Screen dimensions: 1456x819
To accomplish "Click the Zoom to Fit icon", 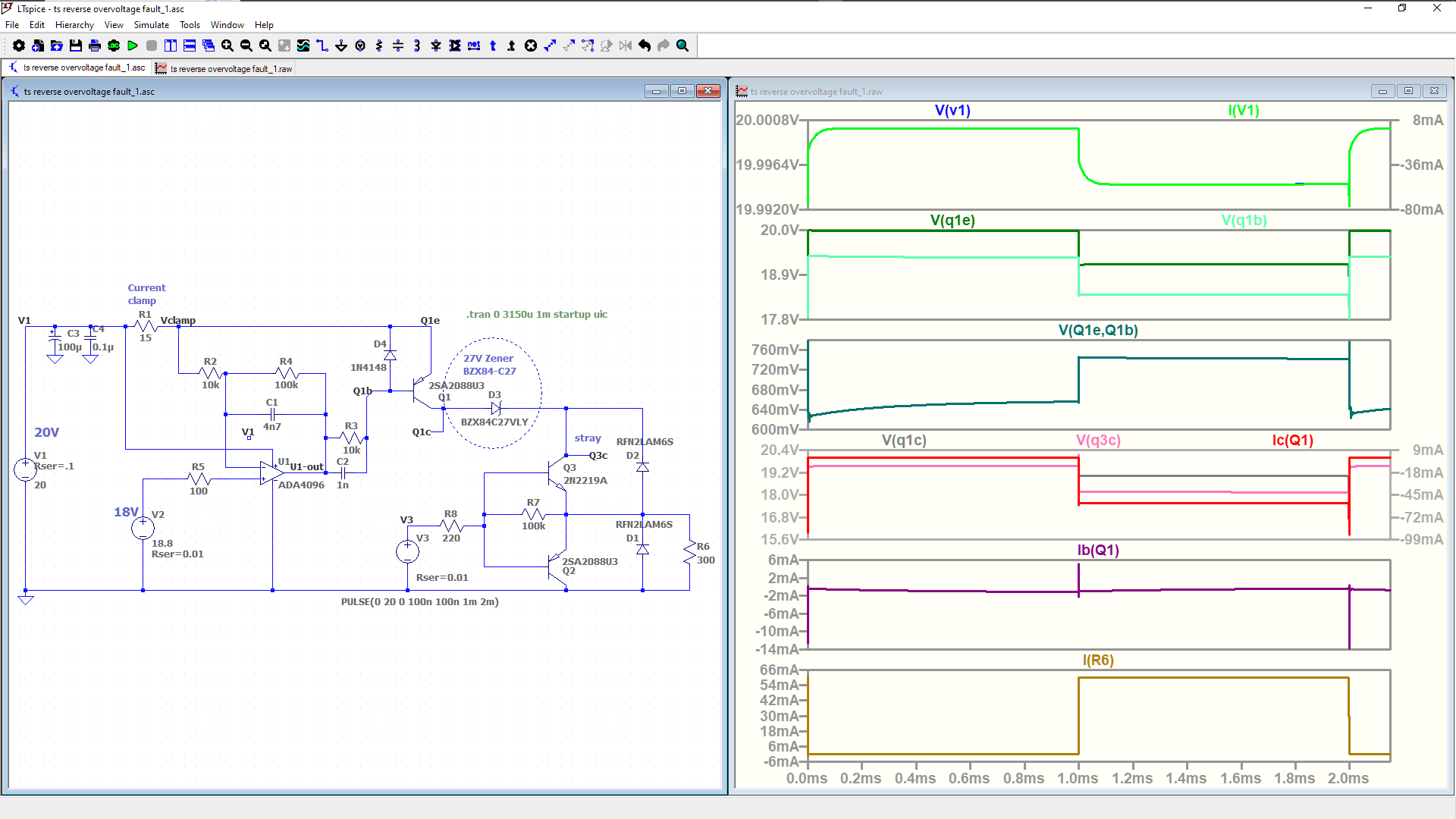I will coord(265,45).
